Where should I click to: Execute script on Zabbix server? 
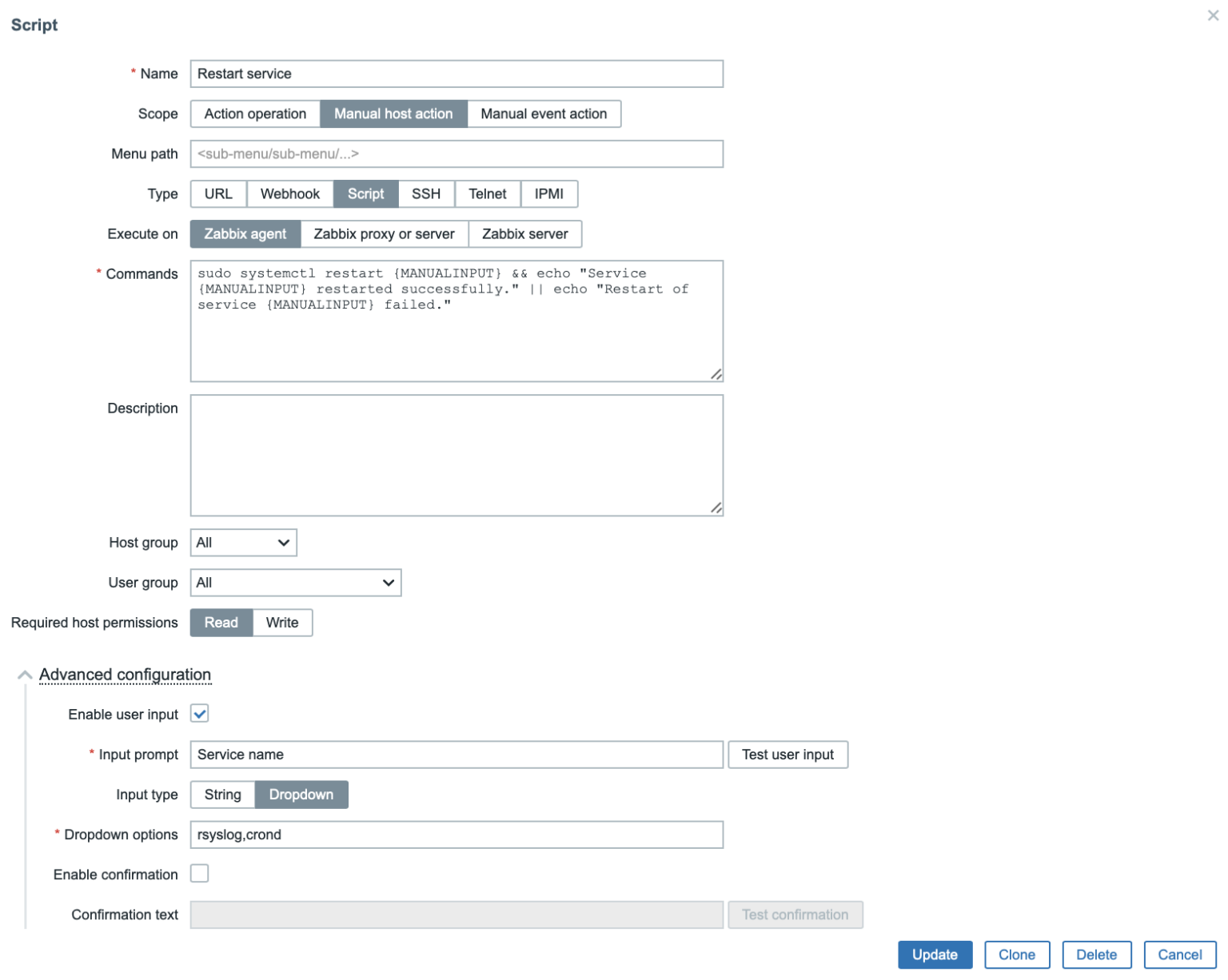(524, 233)
